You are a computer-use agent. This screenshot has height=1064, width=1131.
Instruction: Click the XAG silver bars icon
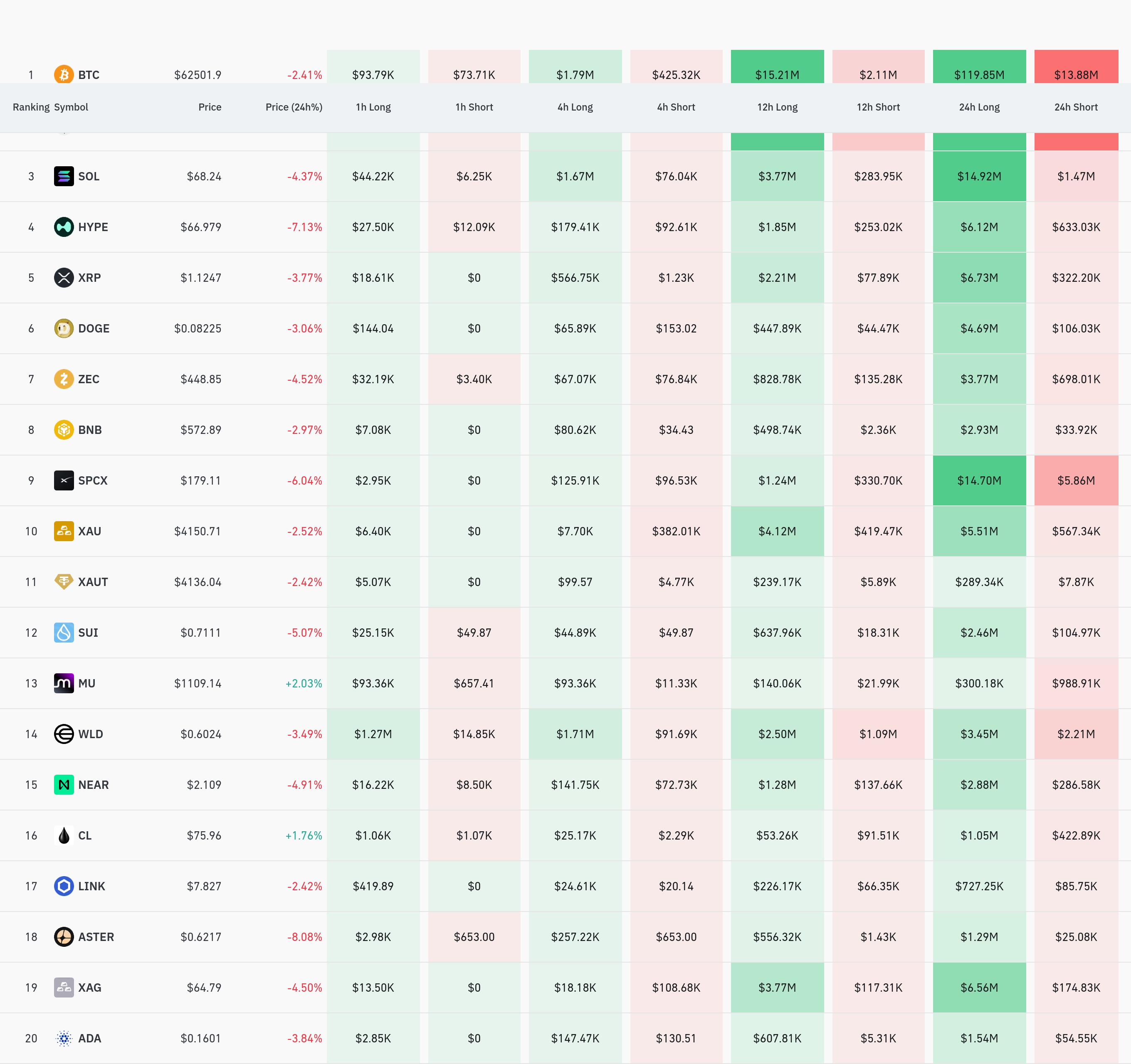[x=64, y=987]
